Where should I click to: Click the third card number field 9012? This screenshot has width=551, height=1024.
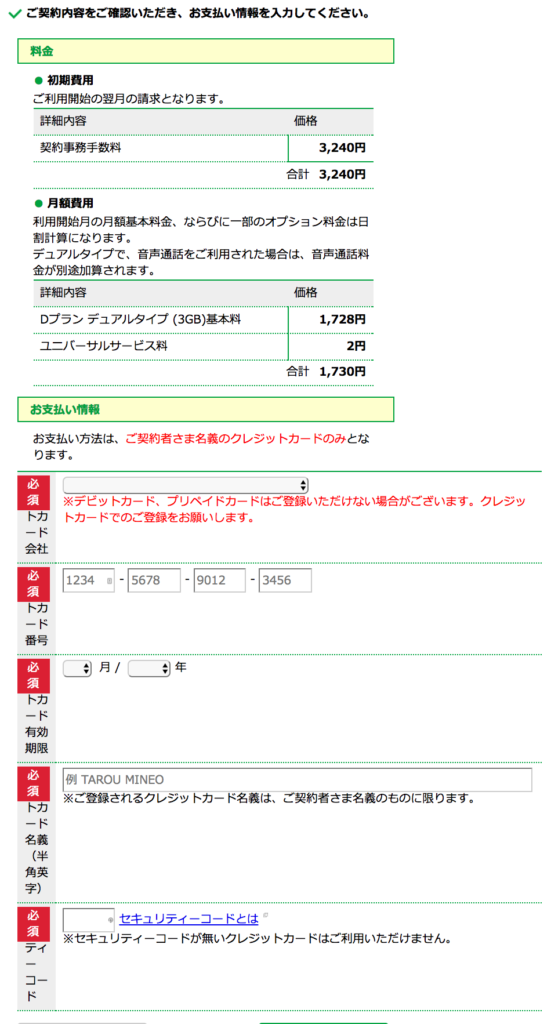point(219,581)
